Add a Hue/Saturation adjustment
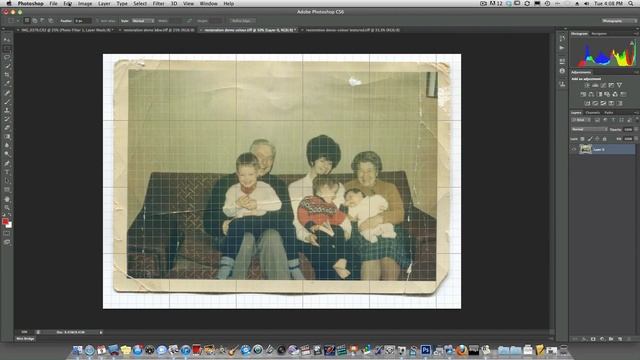This screenshot has height=360, width=640. (x=583, y=94)
